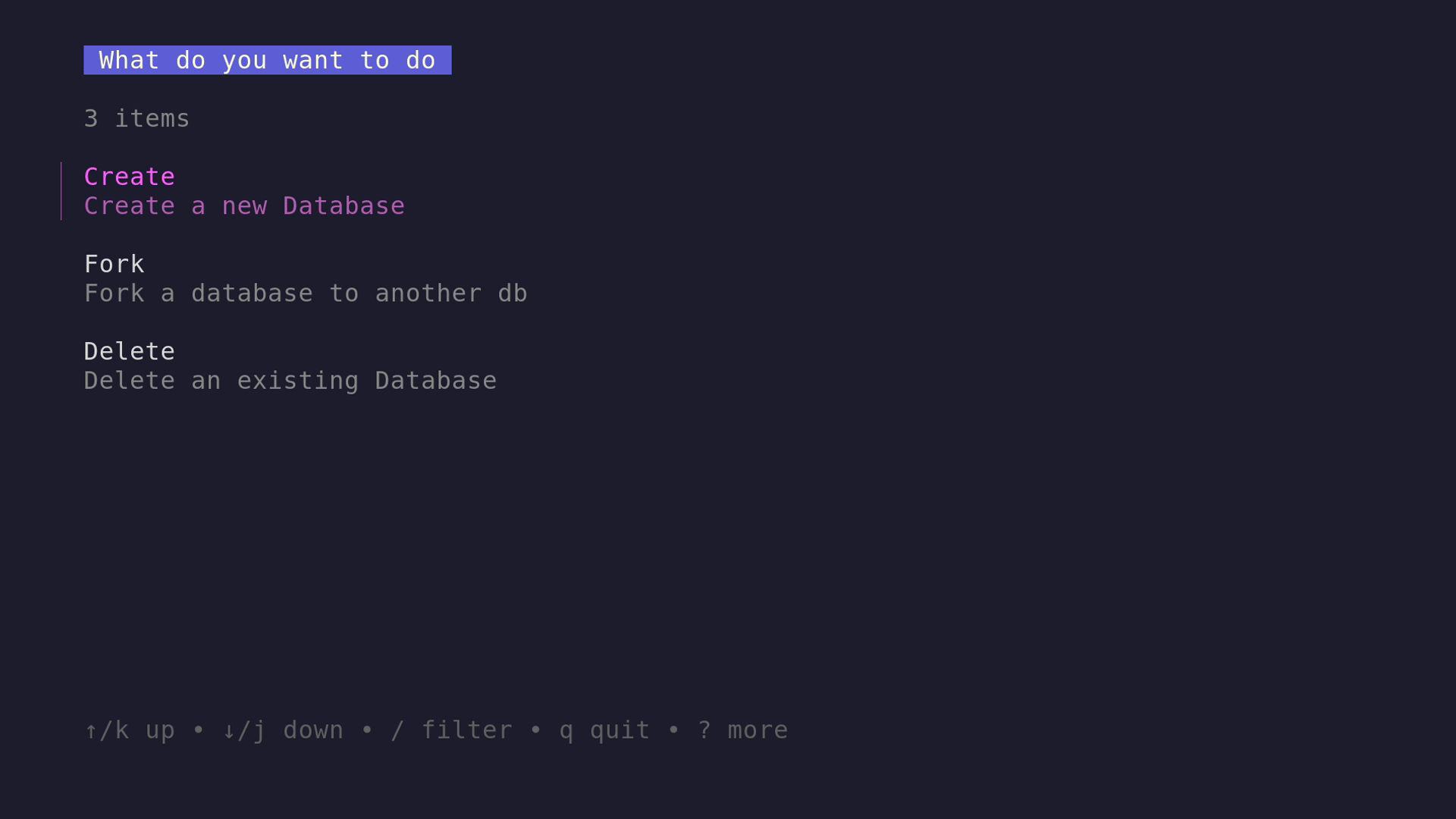
Task: Show 'more' help options
Action: click(x=758, y=731)
